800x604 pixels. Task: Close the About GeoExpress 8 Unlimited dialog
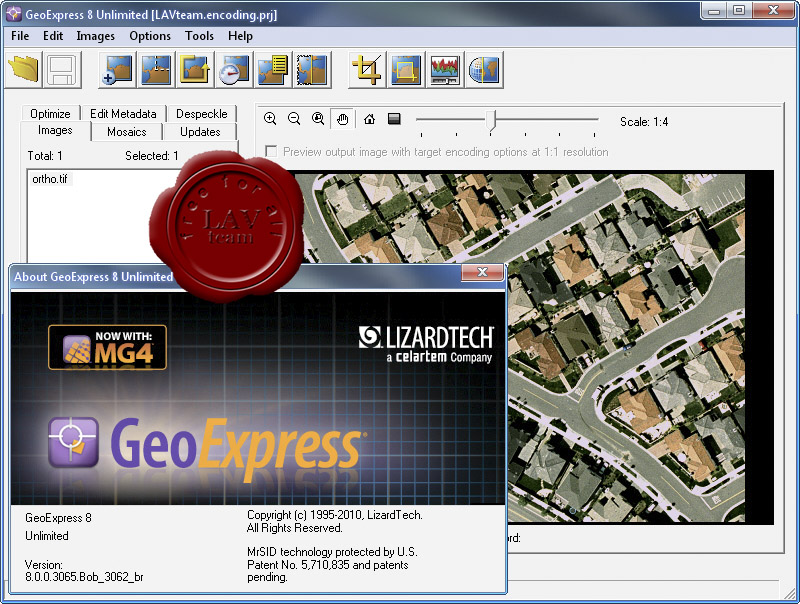point(482,272)
